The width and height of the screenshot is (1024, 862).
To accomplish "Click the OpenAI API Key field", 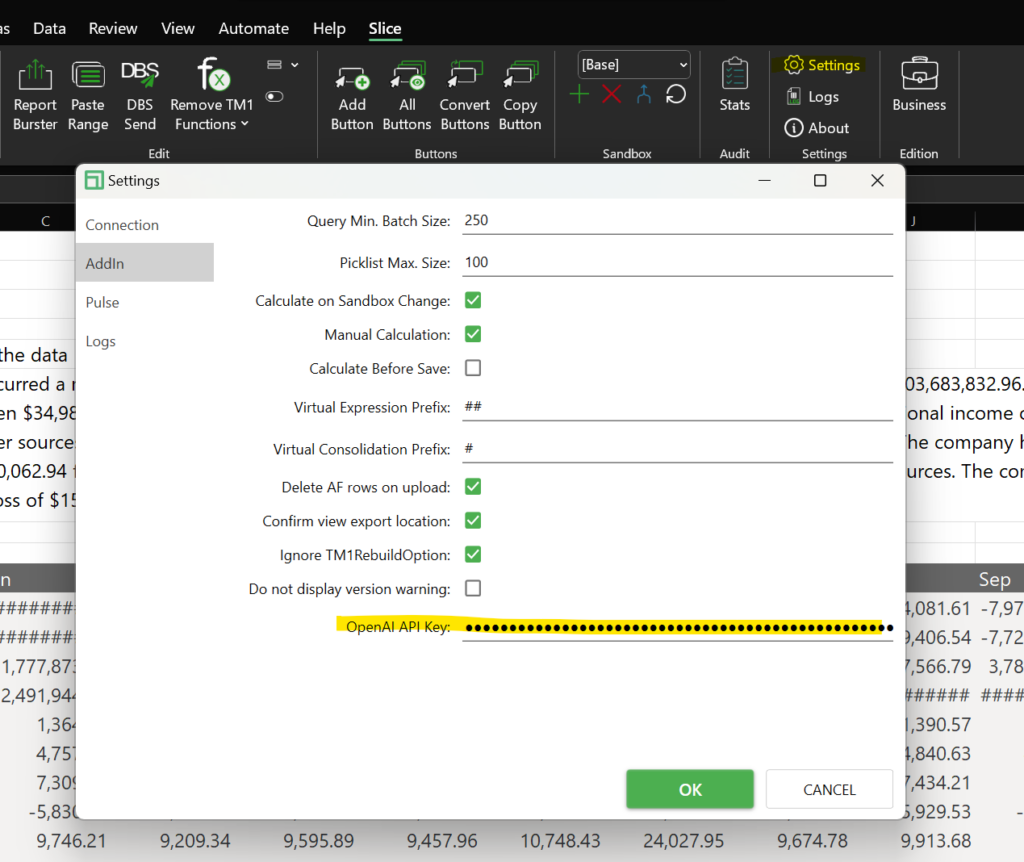I will tap(677, 627).
